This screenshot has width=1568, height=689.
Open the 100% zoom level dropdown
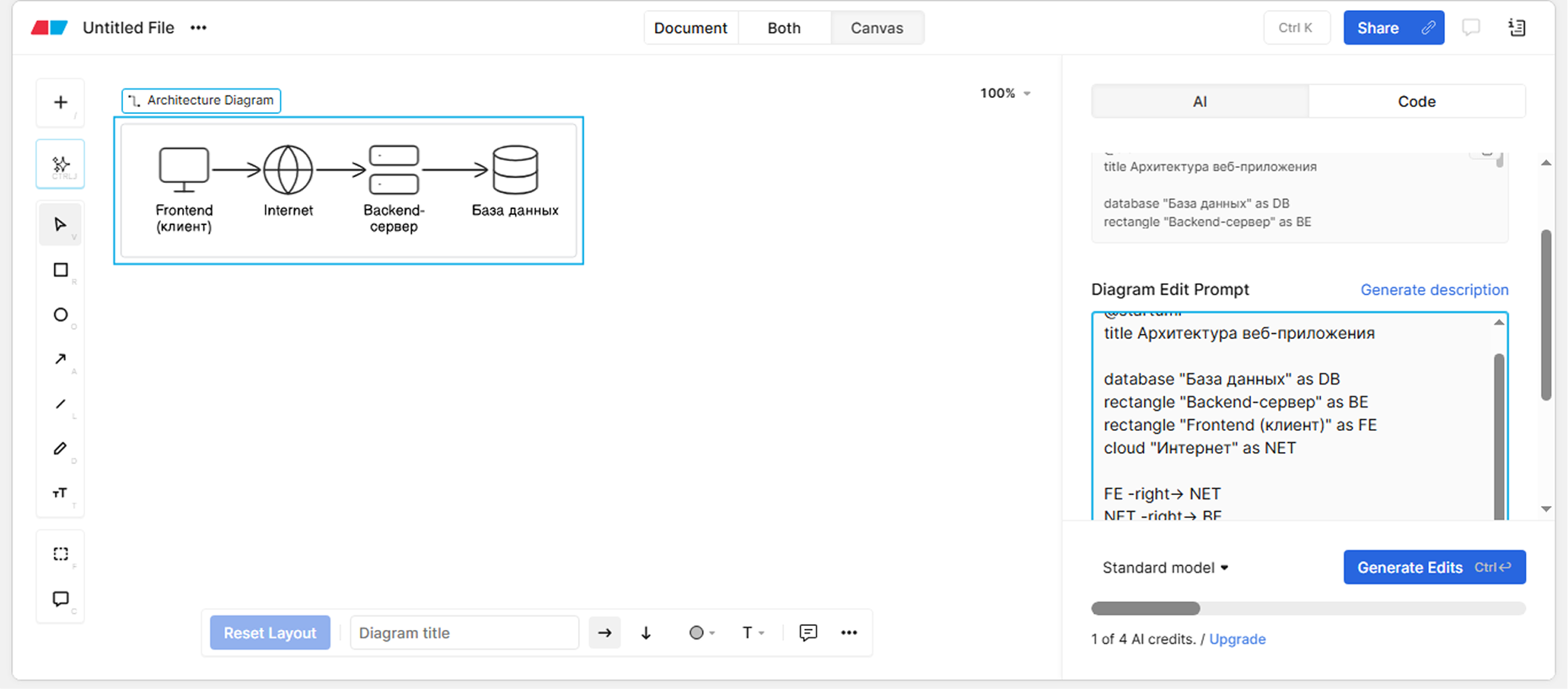coord(1005,94)
